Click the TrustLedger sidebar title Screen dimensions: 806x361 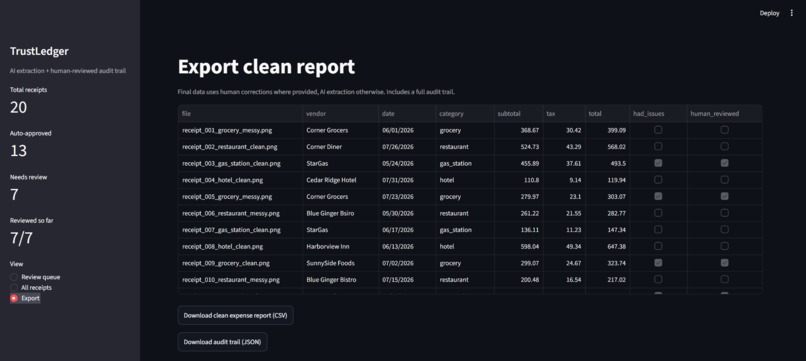click(x=39, y=51)
